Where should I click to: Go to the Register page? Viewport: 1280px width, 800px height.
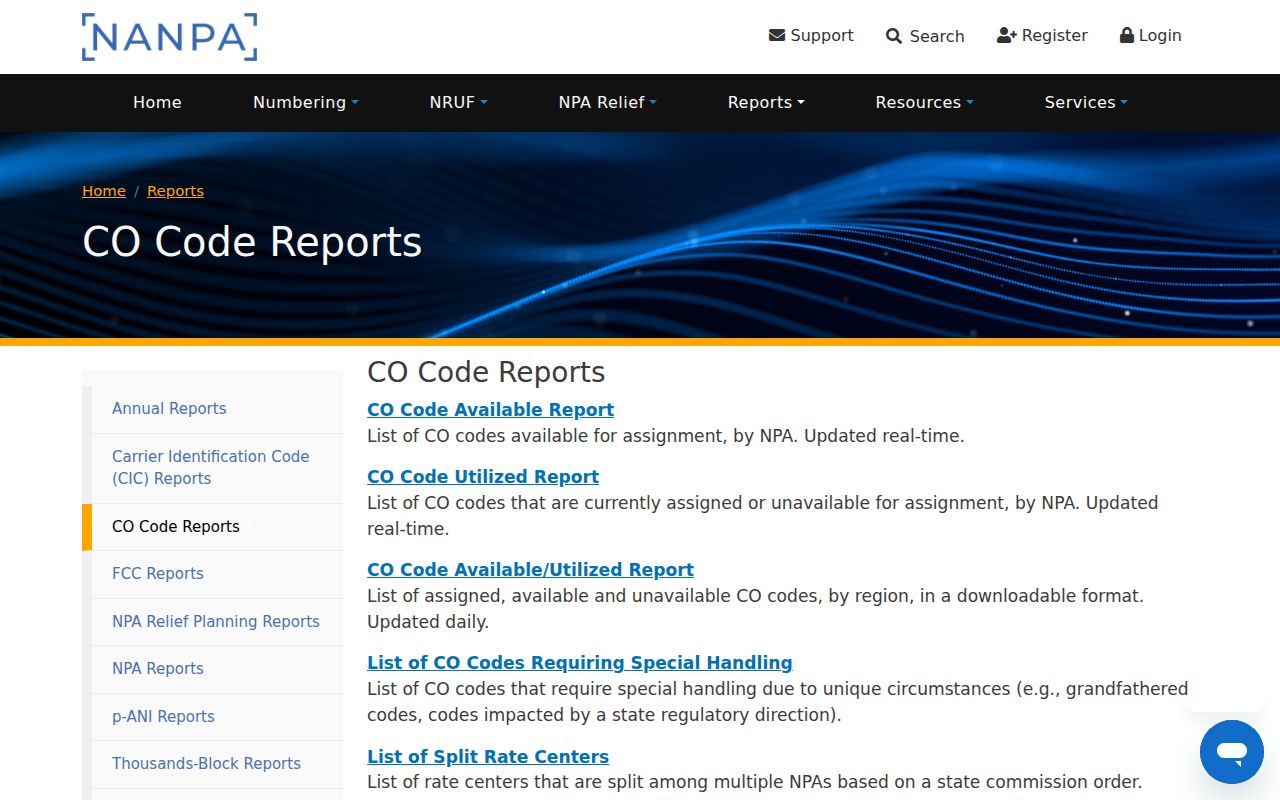(x=1054, y=35)
